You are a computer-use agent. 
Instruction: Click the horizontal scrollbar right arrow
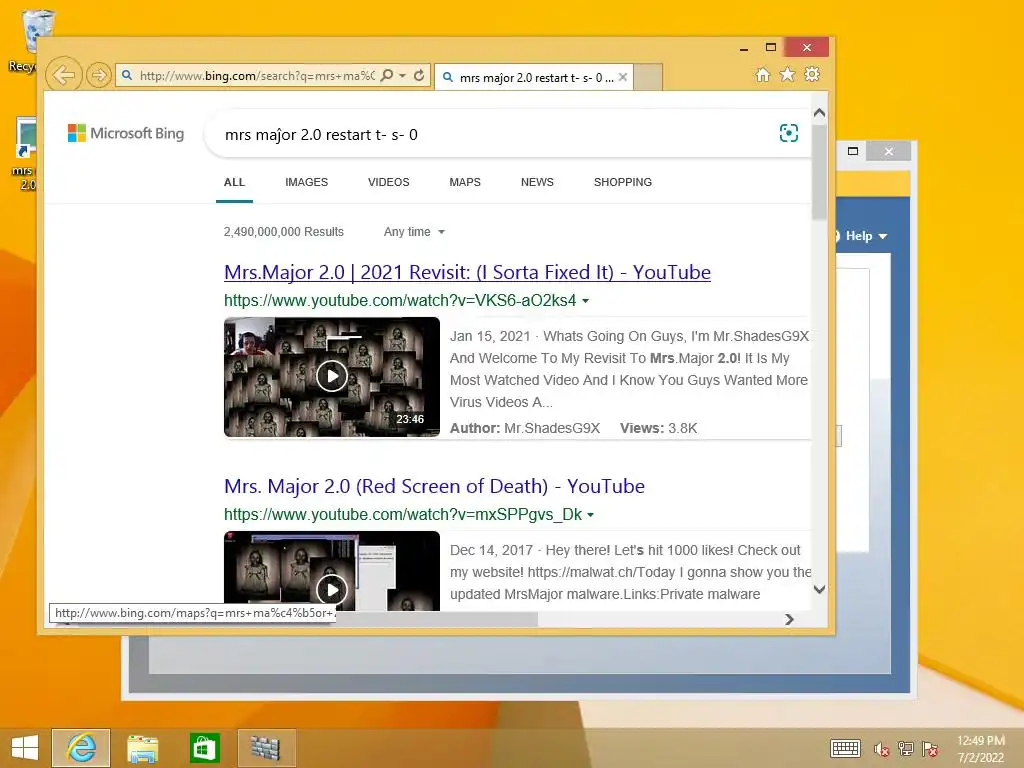point(790,619)
